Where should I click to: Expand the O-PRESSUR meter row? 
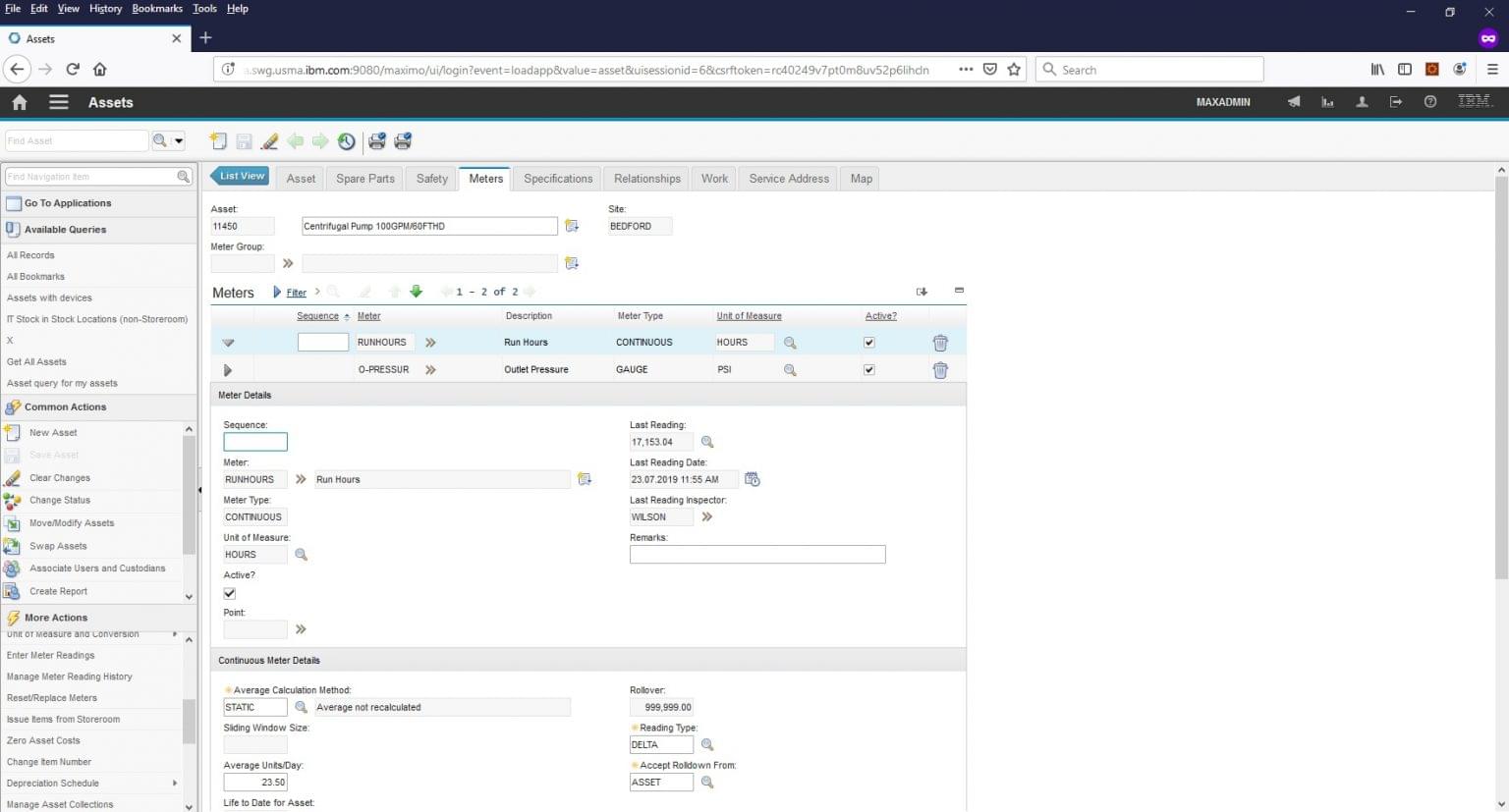pyautogui.click(x=228, y=369)
